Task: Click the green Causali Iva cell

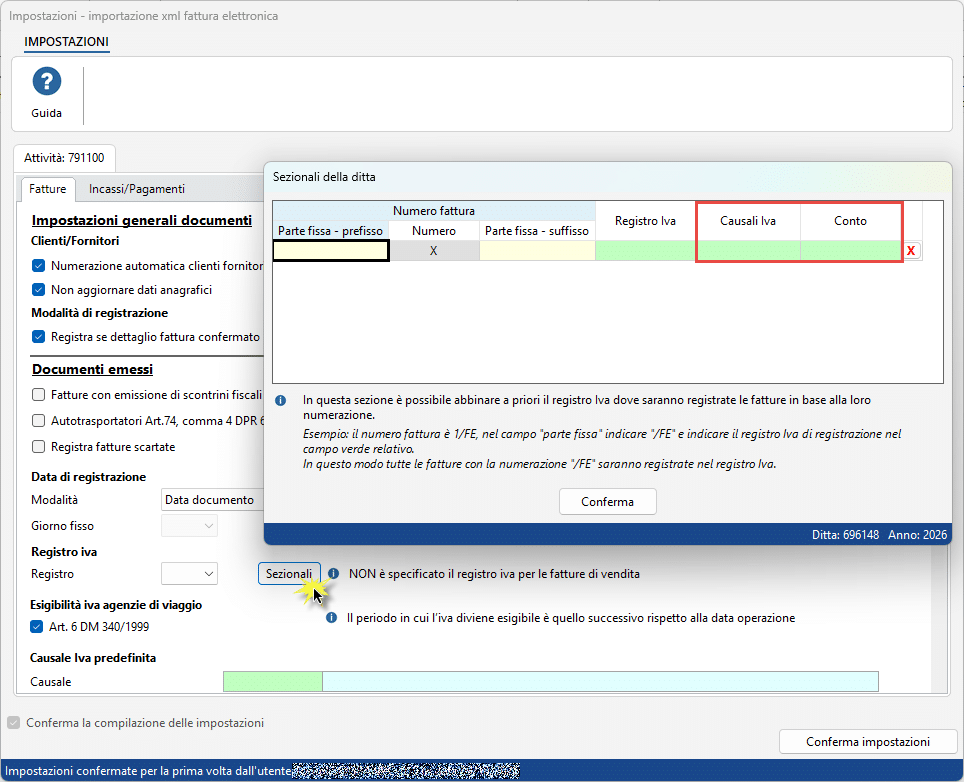Action: (x=748, y=251)
